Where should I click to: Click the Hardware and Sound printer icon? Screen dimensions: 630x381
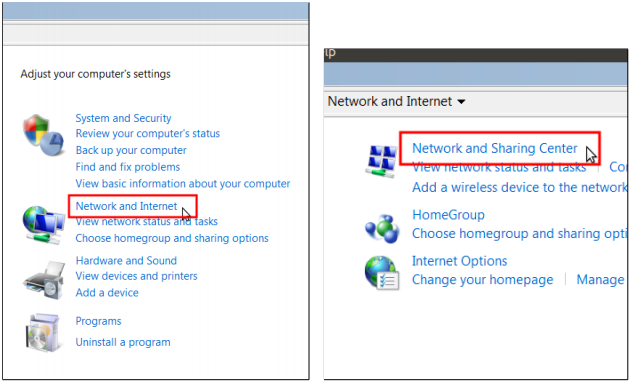44,280
